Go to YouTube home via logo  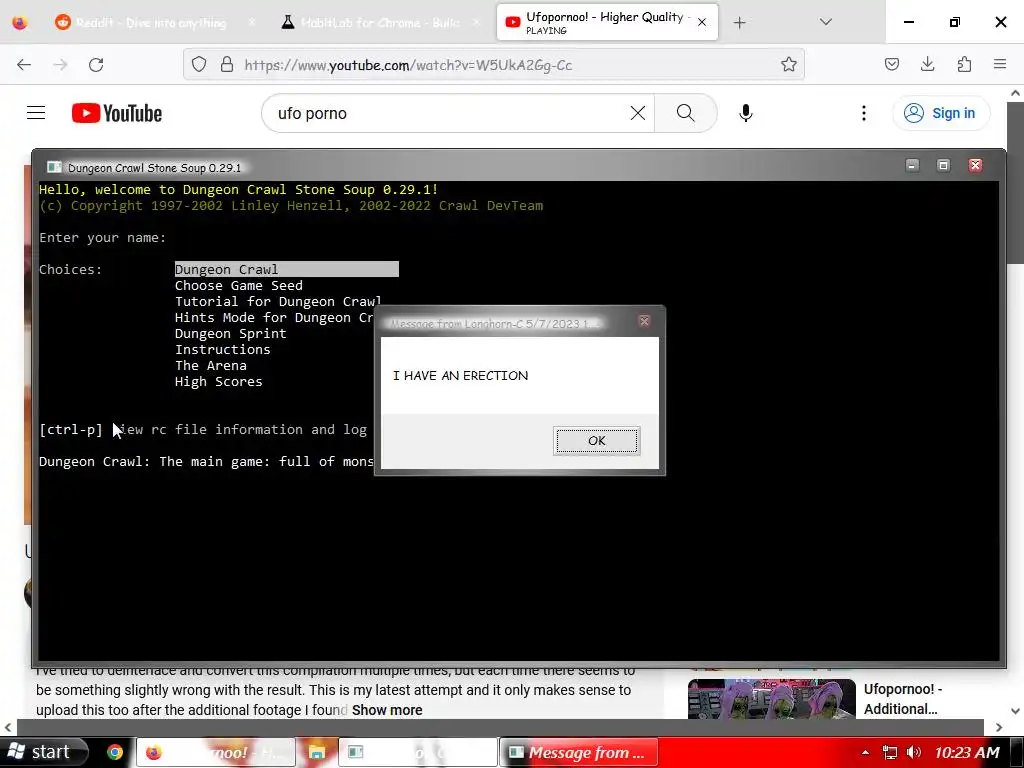(117, 113)
